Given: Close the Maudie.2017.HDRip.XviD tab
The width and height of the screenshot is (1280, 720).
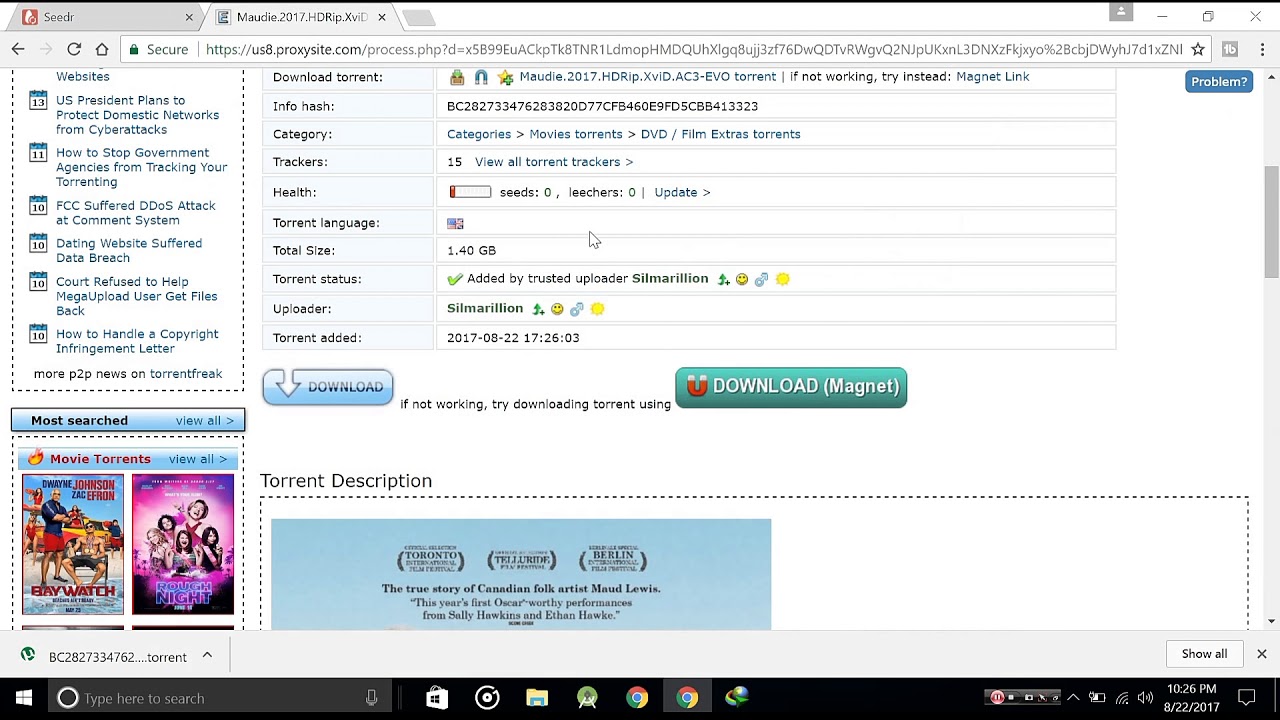Looking at the screenshot, I should point(382,17).
